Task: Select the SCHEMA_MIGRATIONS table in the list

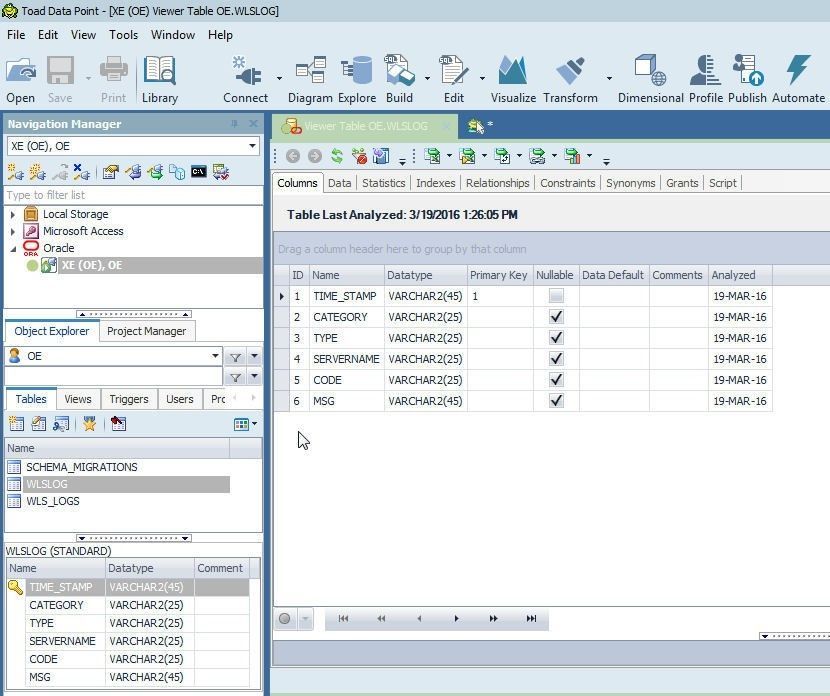Action: (82, 467)
